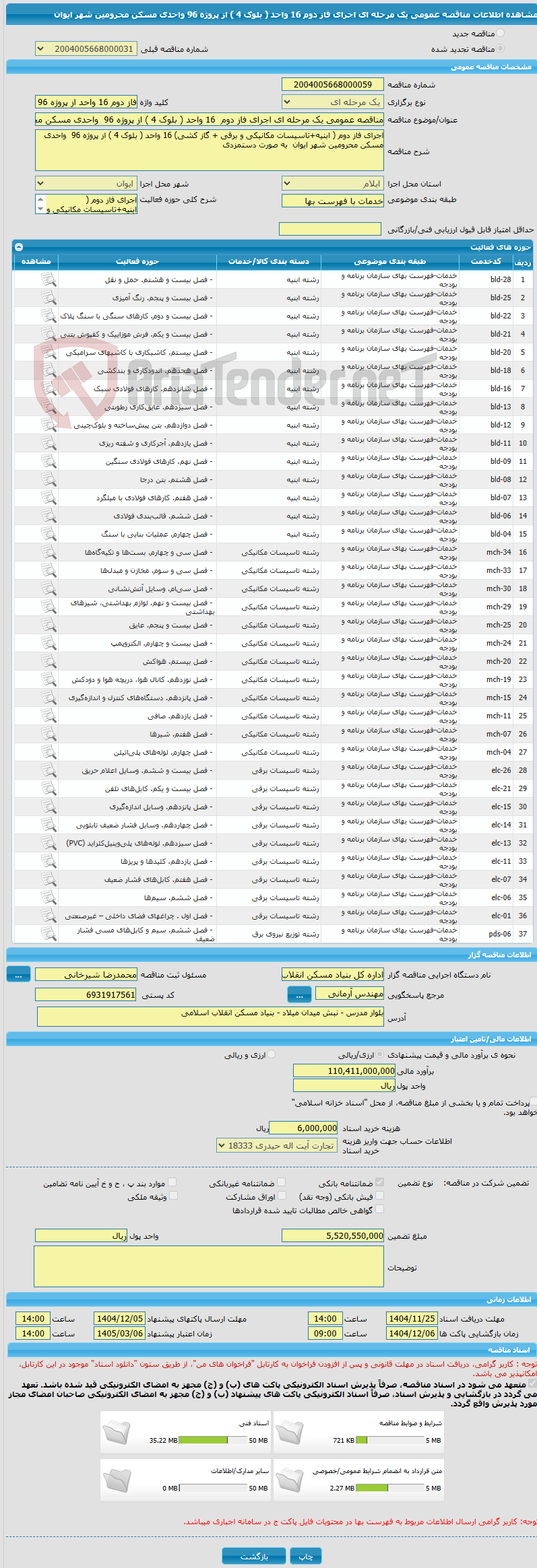Open view icon for row bld-08

coord(49,479)
